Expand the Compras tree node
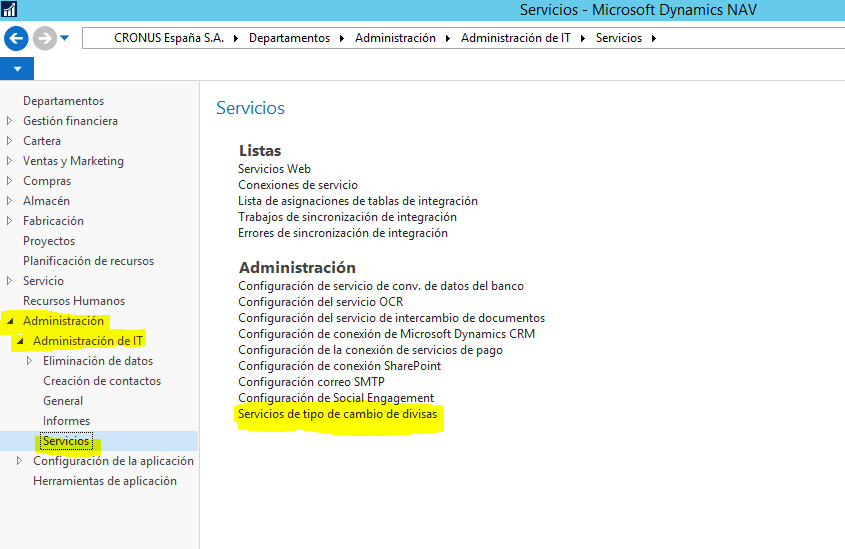This screenshot has width=845, height=549. [9, 180]
